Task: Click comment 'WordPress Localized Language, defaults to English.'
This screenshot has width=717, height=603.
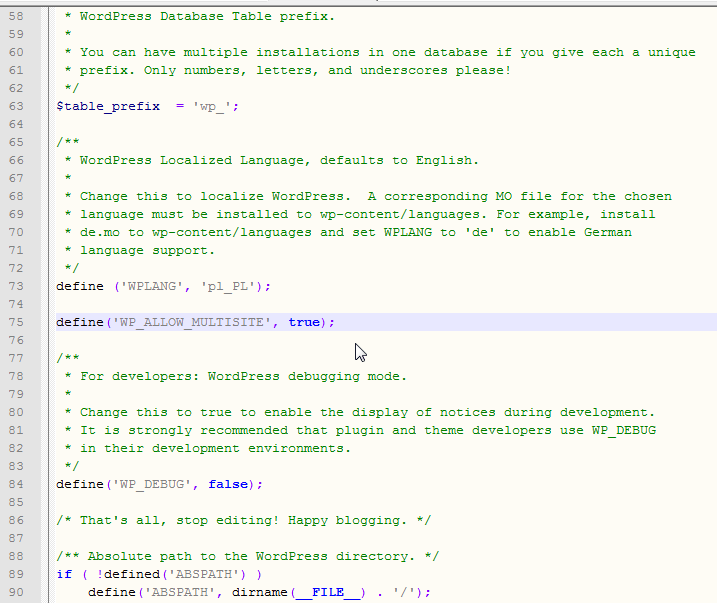Action: pyautogui.click(x=279, y=160)
